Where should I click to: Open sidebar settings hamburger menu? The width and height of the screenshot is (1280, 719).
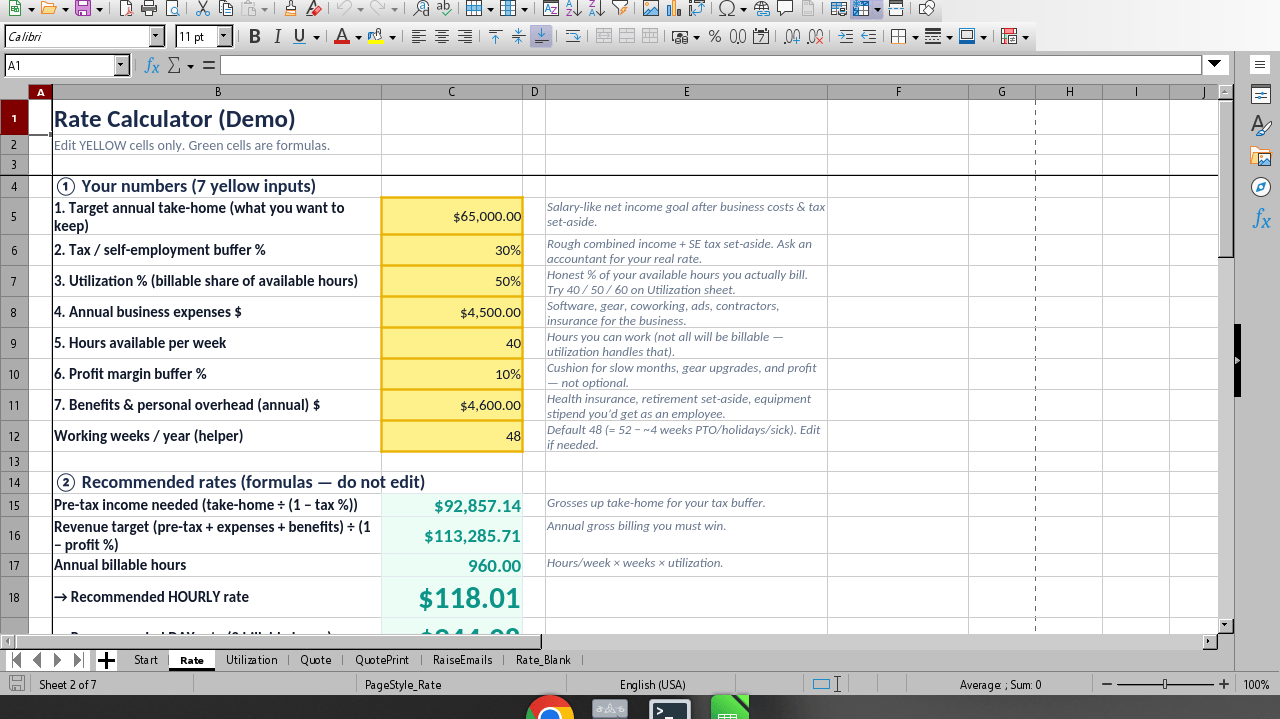pos(1261,65)
